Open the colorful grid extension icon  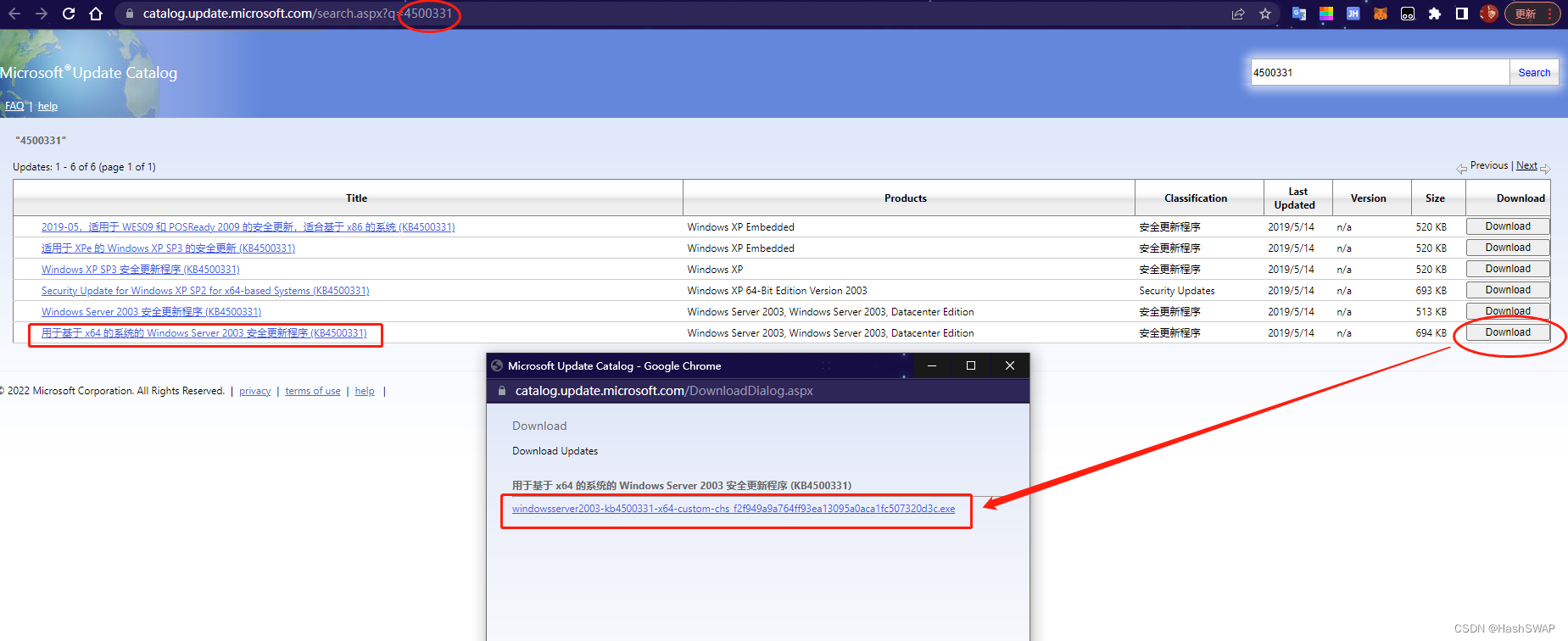(1326, 14)
